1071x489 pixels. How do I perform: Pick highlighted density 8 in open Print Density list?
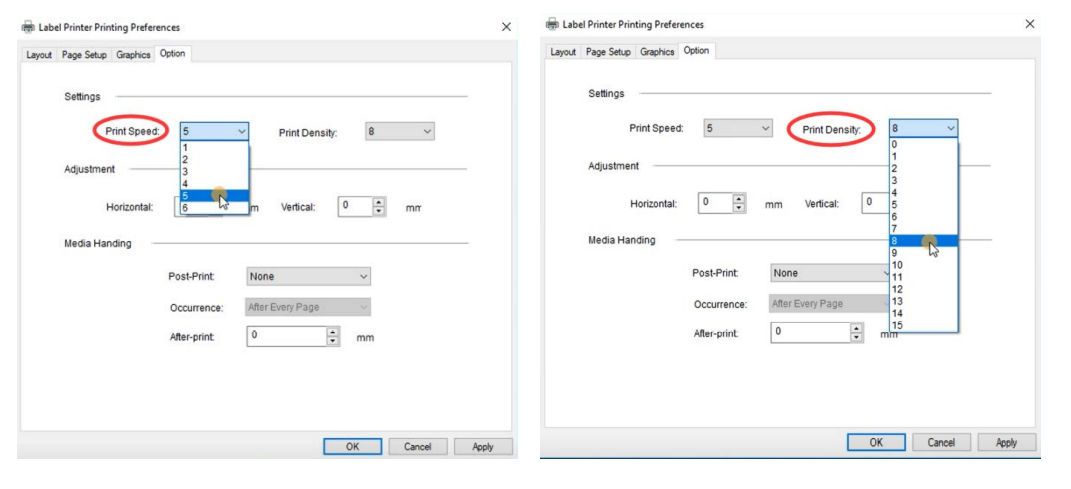(923, 240)
